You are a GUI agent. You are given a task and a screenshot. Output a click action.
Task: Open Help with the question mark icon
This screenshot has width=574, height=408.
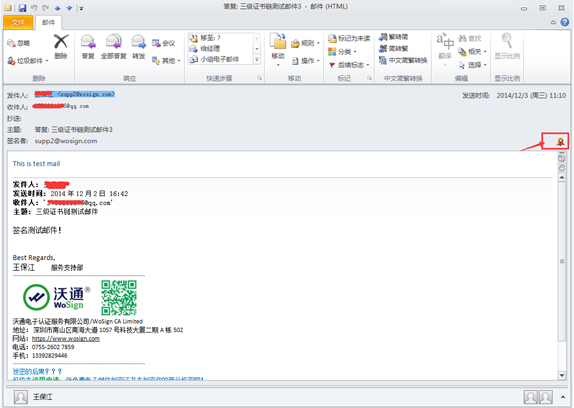(x=565, y=22)
